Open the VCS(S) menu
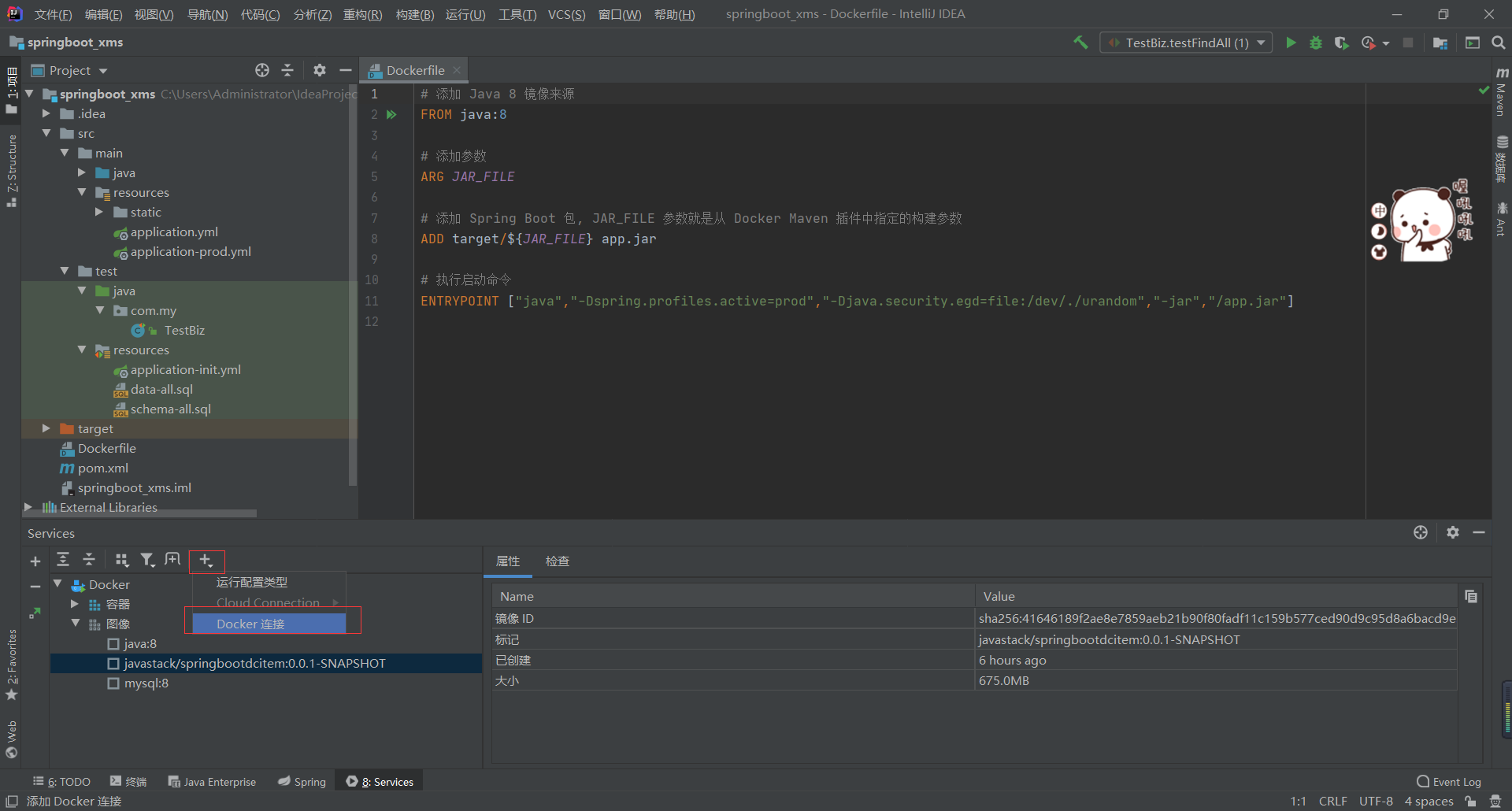The image size is (1512, 811). tap(567, 14)
